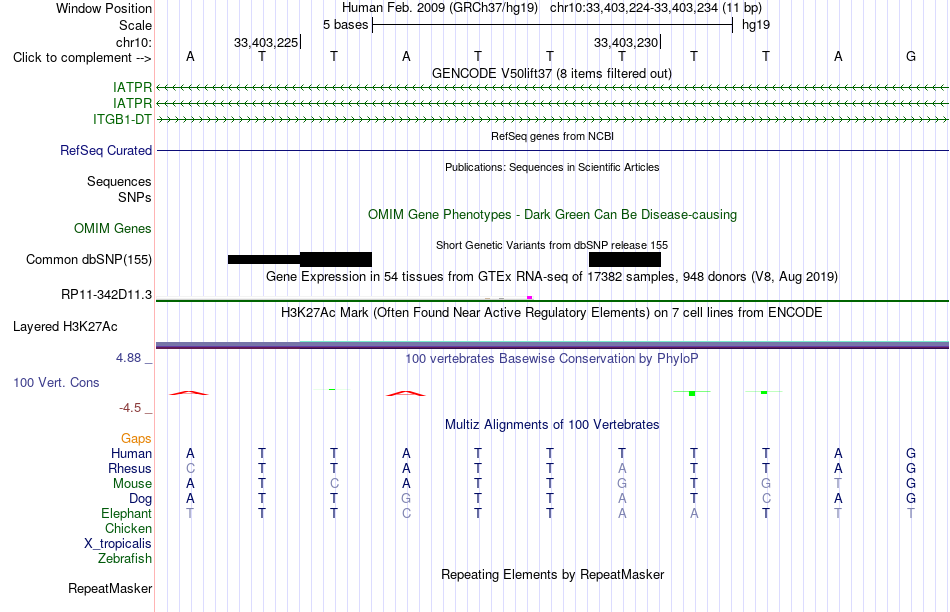Click the 33,403,225 coordinate marker

coord(266,42)
